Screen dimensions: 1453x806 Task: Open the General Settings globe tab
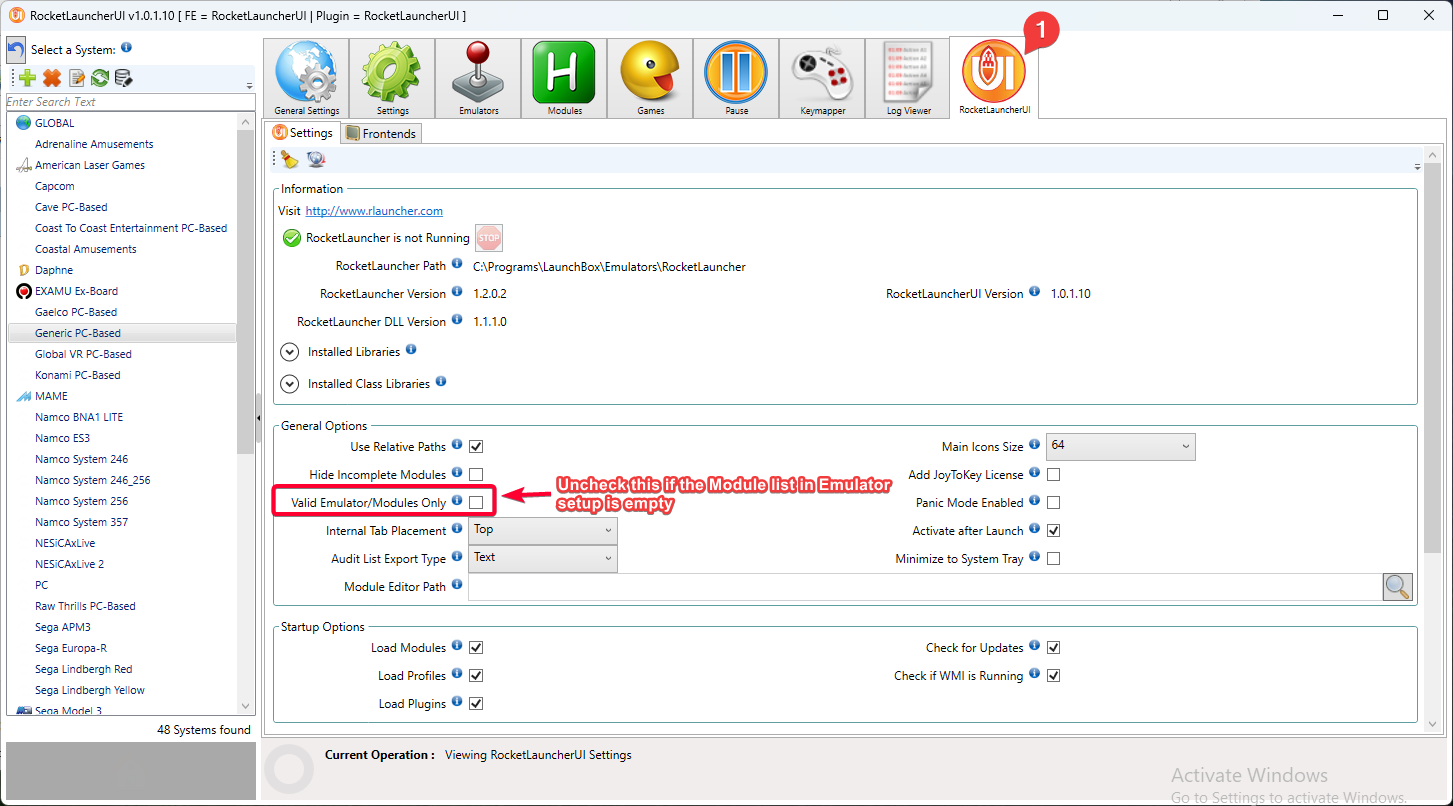pos(306,79)
